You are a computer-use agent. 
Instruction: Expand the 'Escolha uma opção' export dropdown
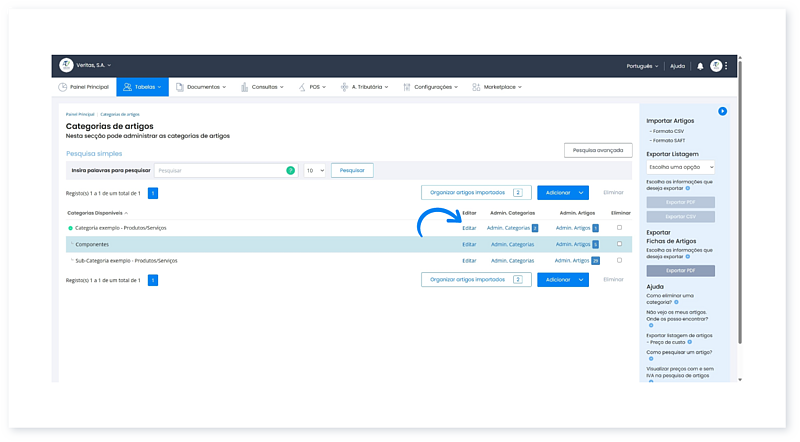click(680, 167)
